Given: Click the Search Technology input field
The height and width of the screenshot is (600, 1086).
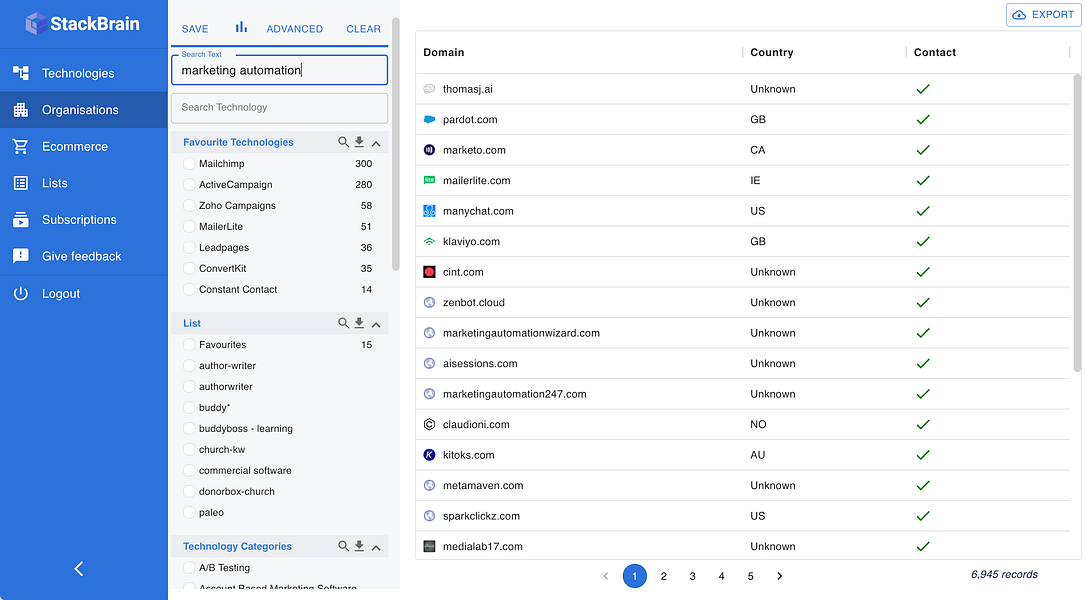Looking at the screenshot, I should 279,107.
